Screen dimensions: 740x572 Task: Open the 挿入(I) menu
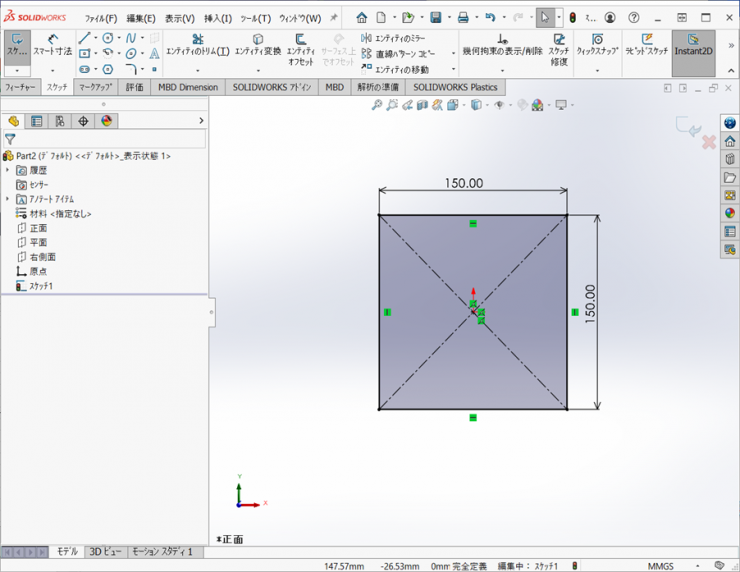218,18
